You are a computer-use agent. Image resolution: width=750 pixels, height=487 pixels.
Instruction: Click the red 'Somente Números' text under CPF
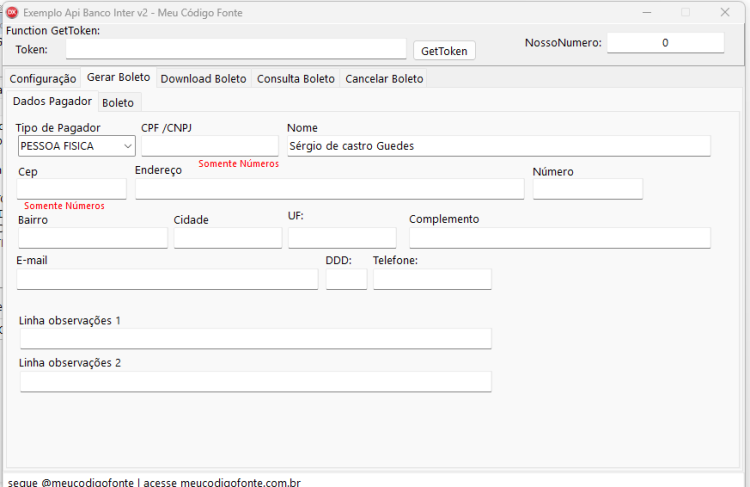[x=239, y=164]
